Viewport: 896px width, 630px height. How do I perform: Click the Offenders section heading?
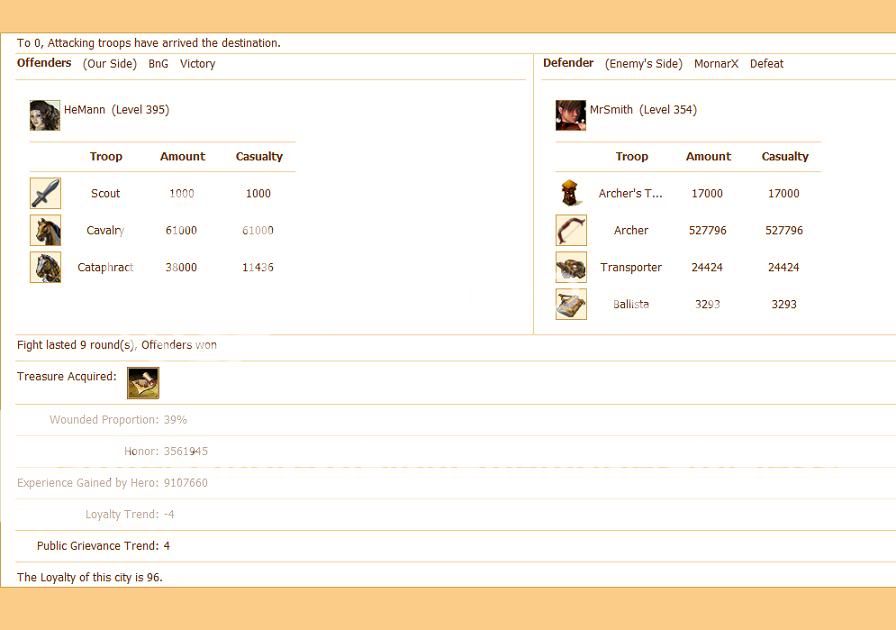coord(44,63)
